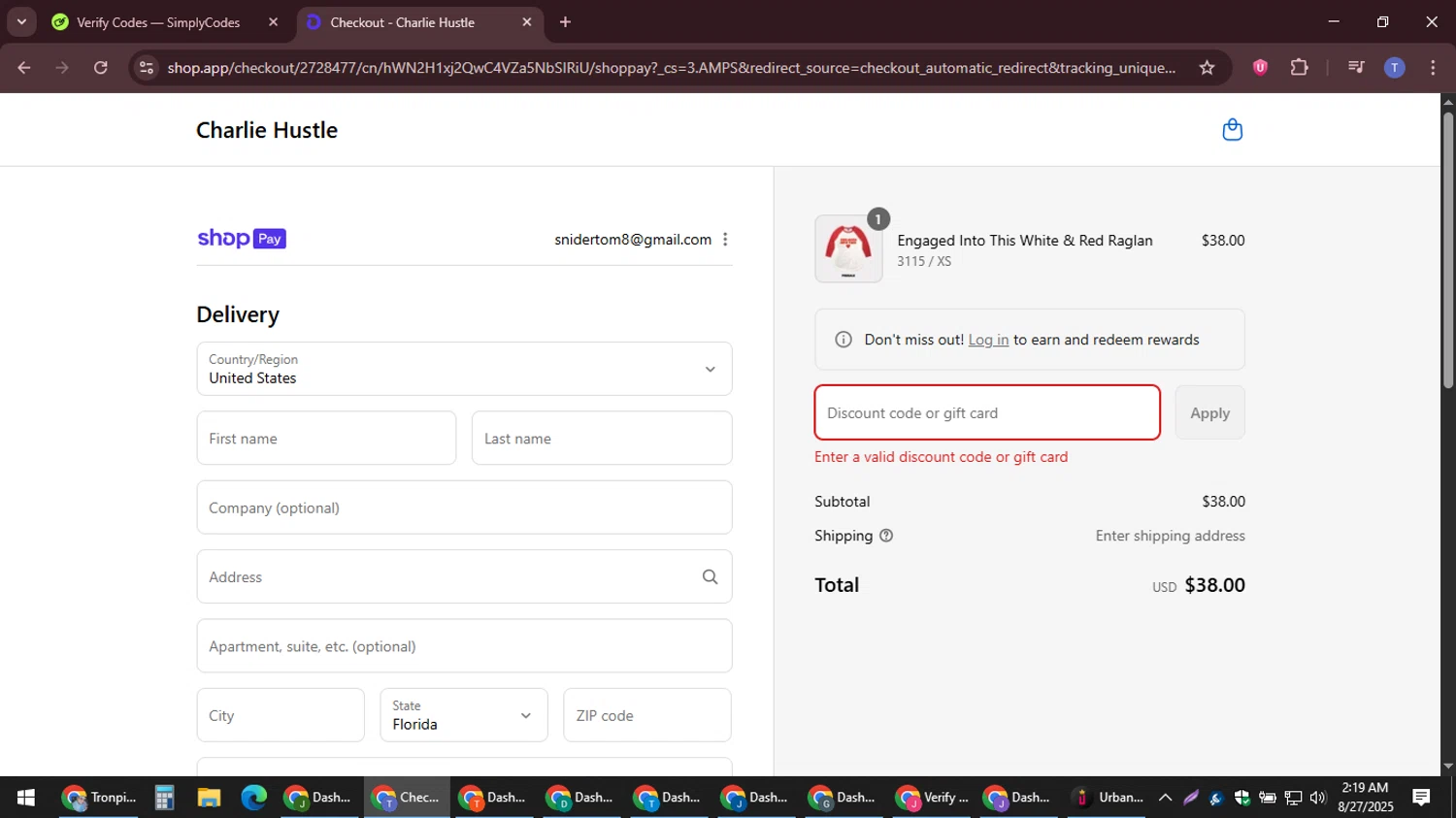
Task: Open a new browser tab
Action: pyautogui.click(x=565, y=22)
